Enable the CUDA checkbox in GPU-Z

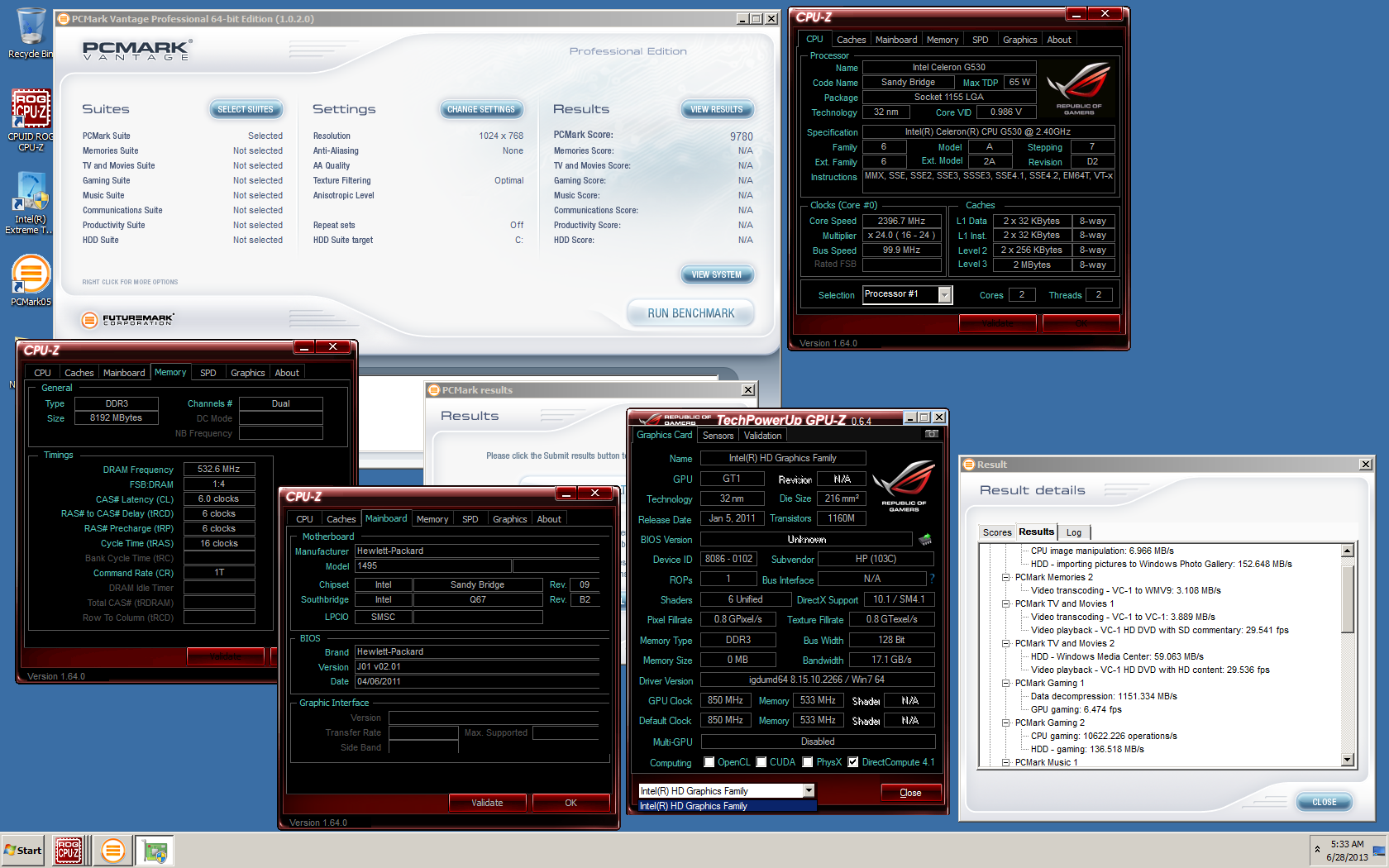point(761,762)
